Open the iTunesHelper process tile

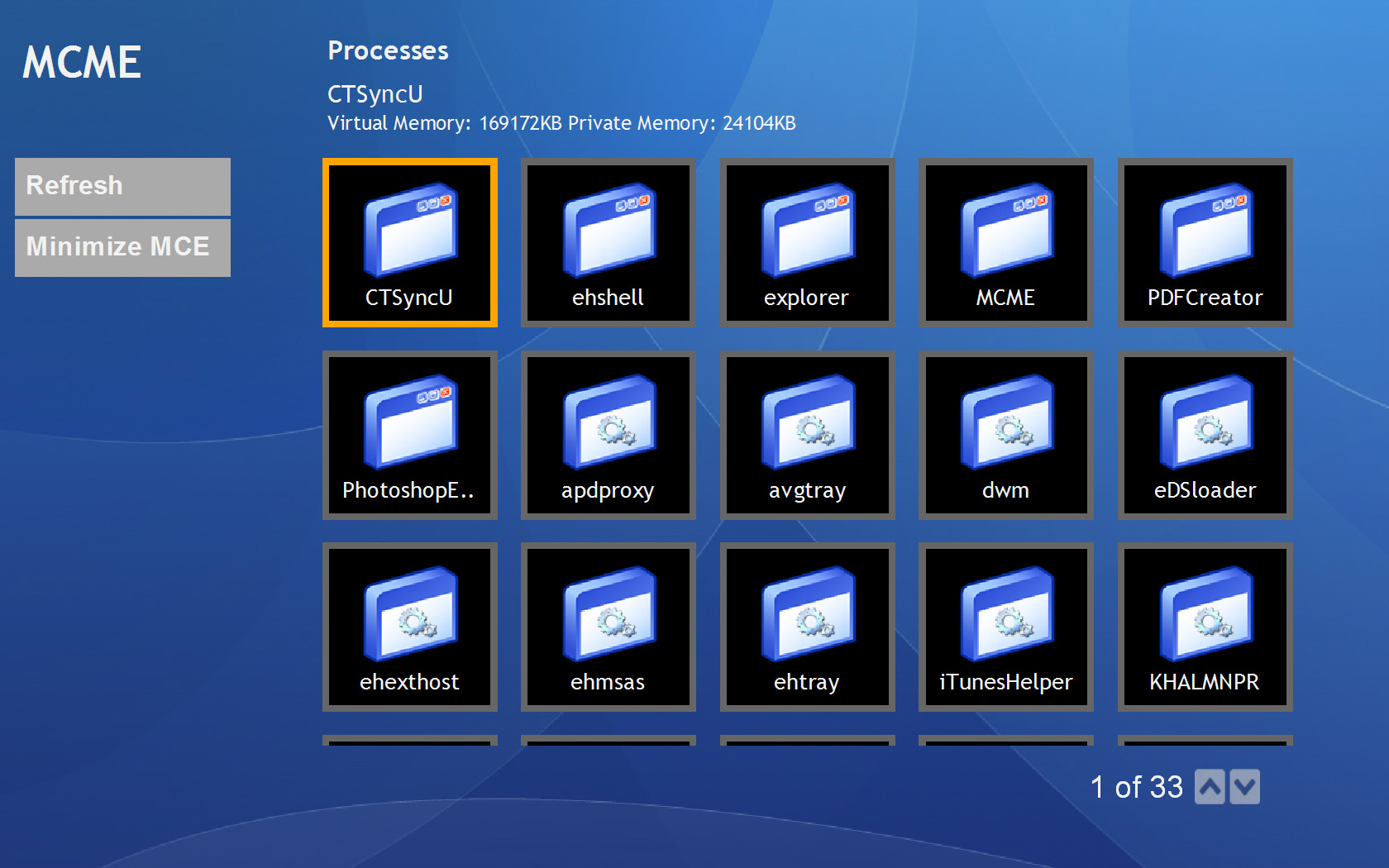pyautogui.click(x=1005, y=627)
